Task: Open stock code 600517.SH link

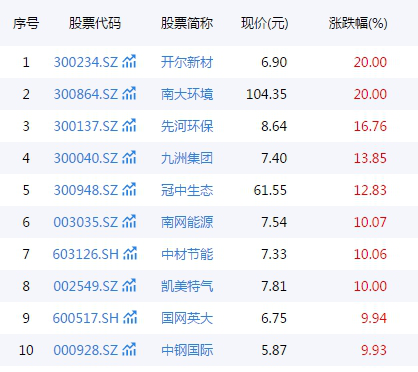Action: click(x=86, y=318)
